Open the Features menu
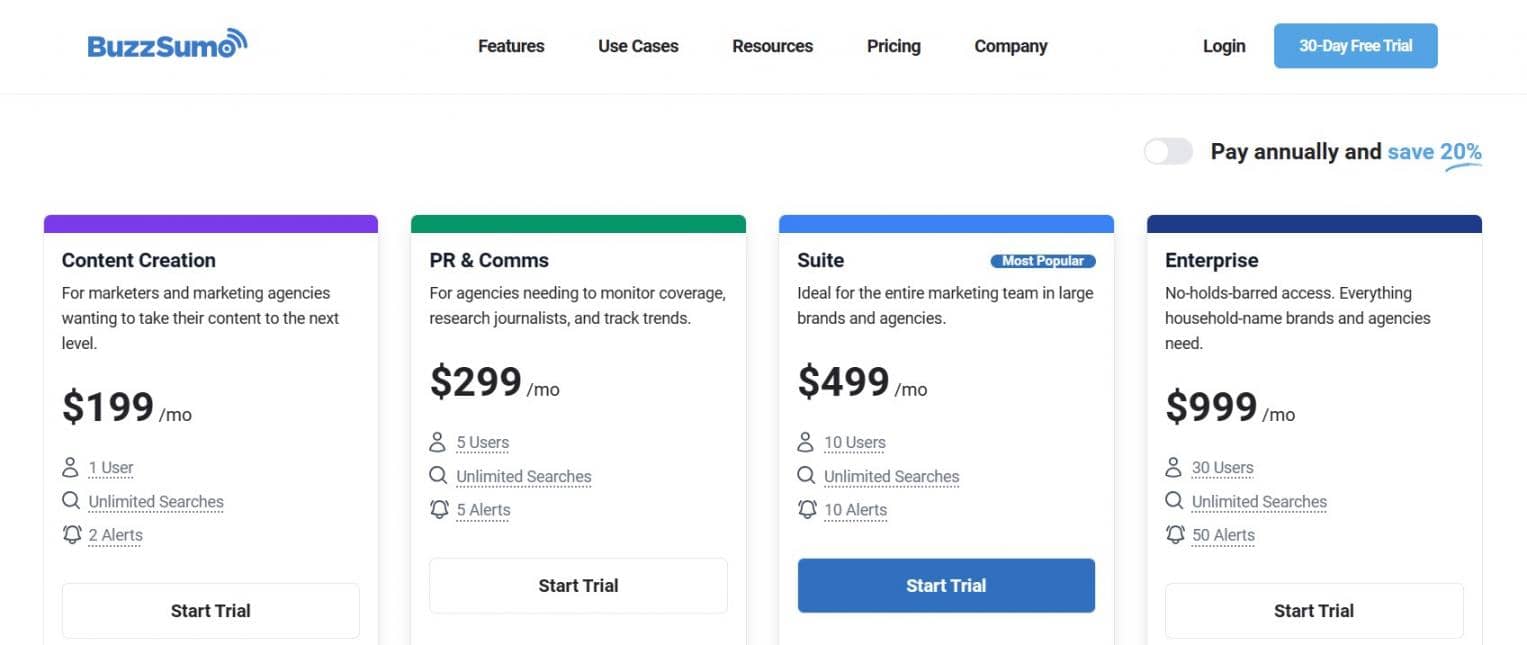This screenshot has width=1527, height=645. pos(511,46)
